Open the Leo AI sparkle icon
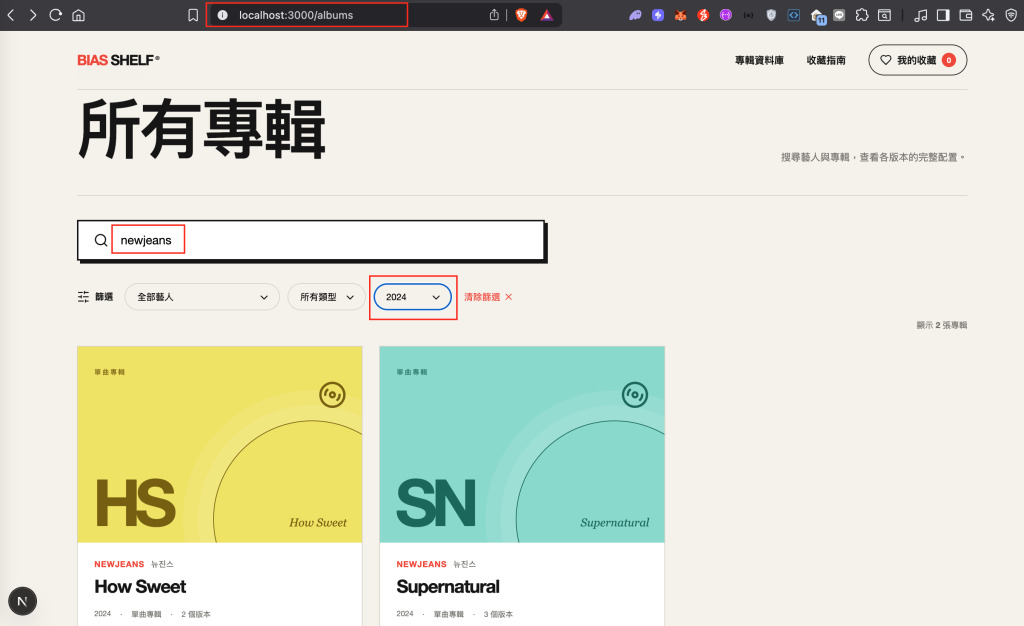The width and height of the screenshot is (1024, 626). coord(988,15)
